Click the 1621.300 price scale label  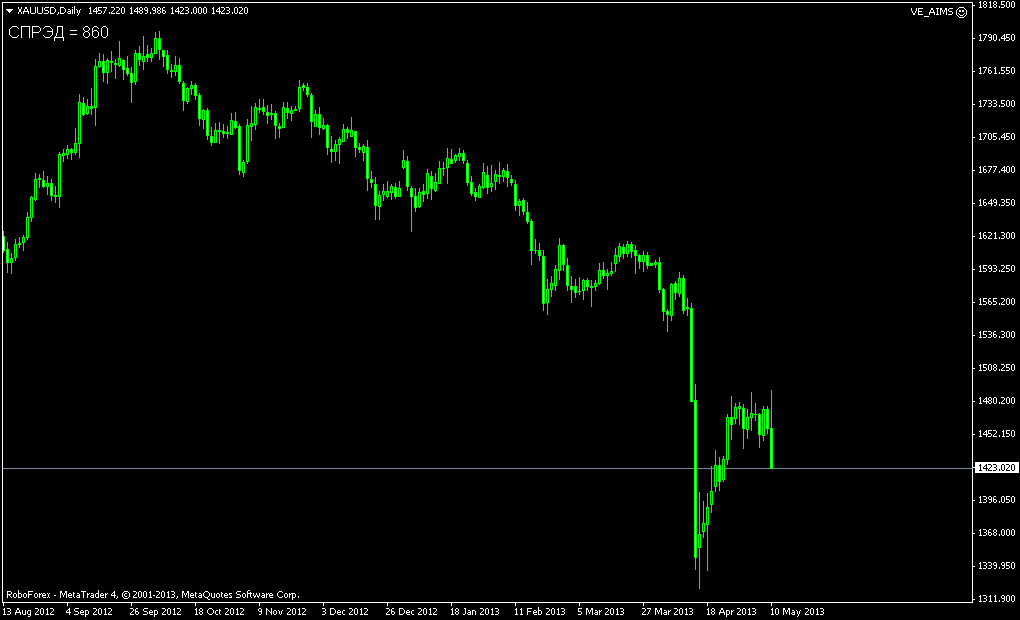pos(997,236)
